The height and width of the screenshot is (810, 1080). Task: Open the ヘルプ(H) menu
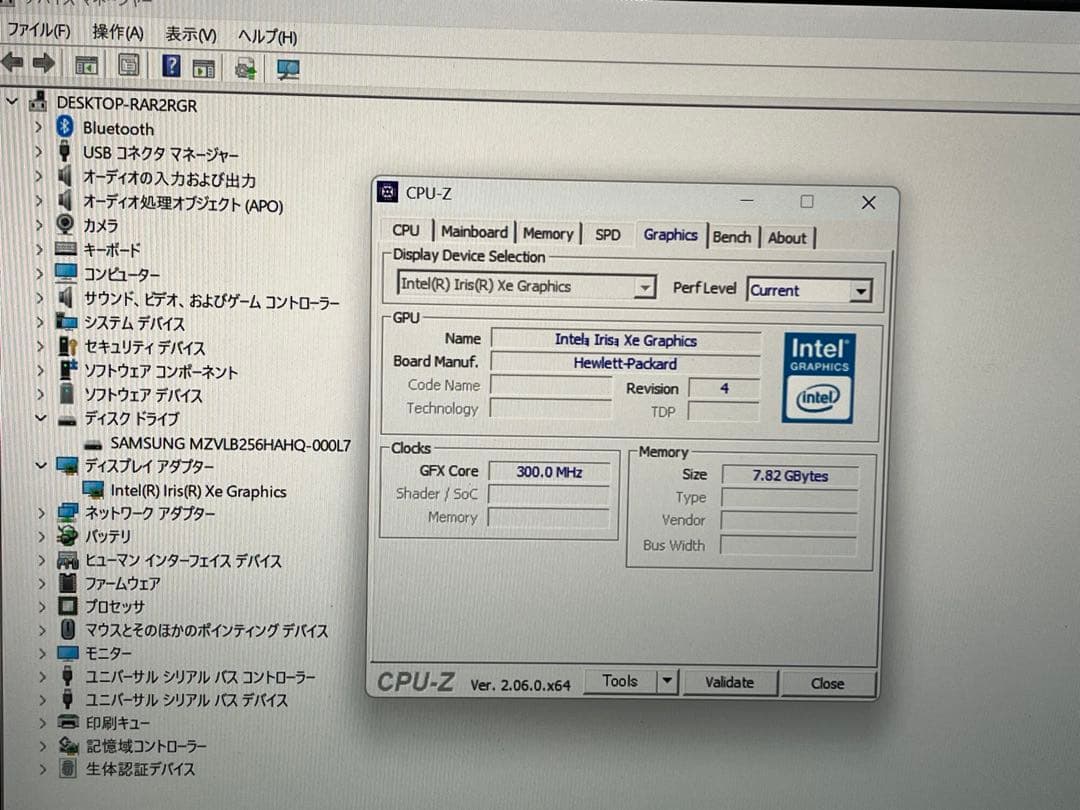pyautogui.click(x=267, y=37)
